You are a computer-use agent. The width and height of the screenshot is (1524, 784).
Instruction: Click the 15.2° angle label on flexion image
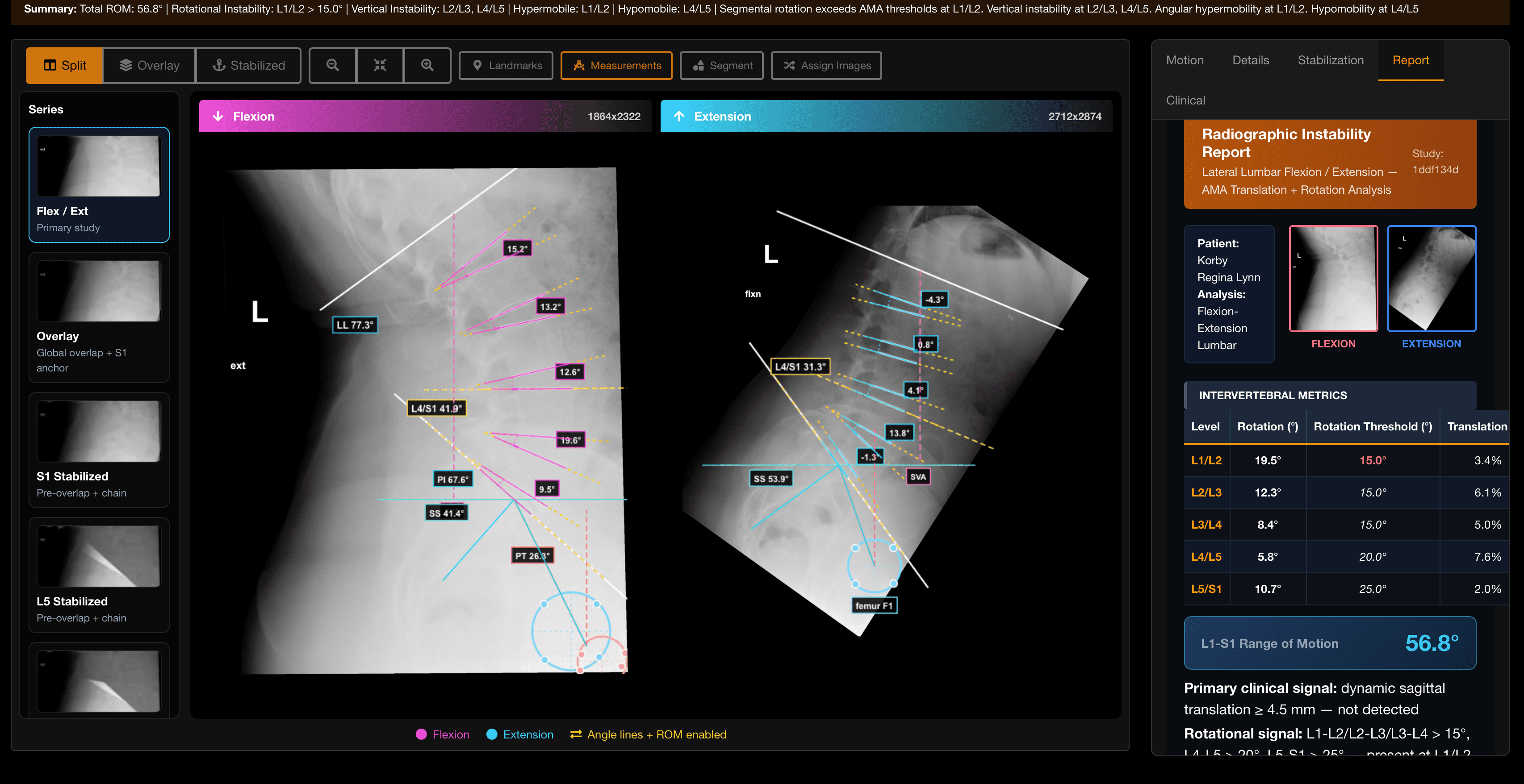pyautogui.click(x=517, y=249)
